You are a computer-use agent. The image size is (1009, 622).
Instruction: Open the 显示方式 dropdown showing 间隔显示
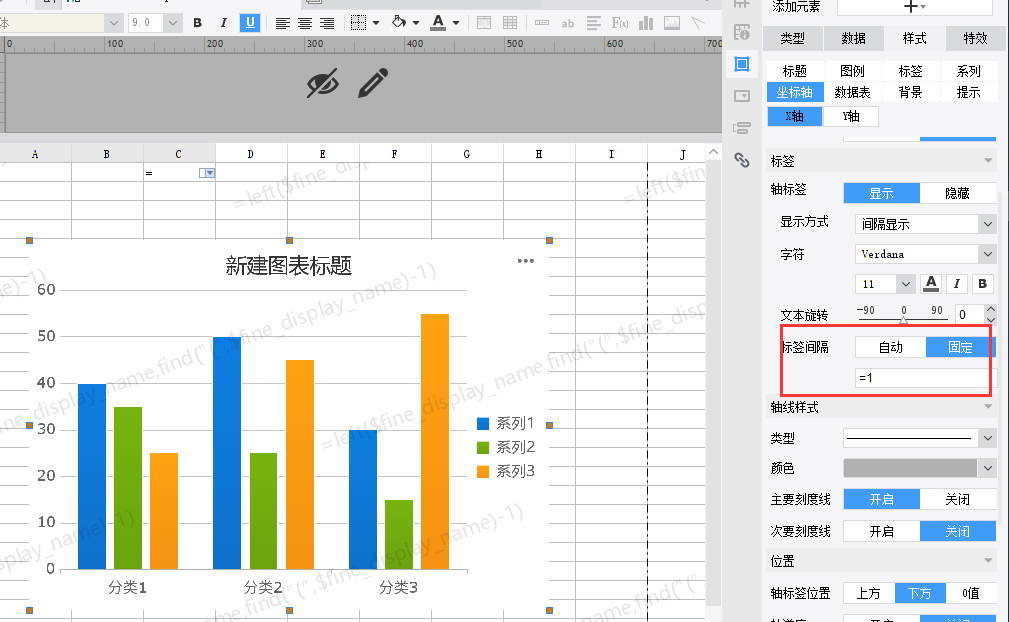point(926,224)
